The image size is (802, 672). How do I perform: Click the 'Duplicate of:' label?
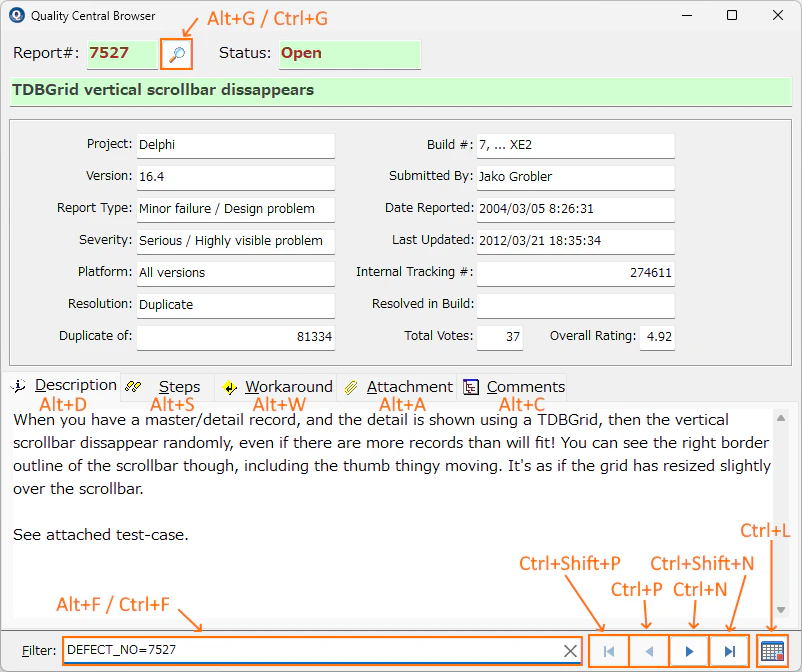(96, 336)
